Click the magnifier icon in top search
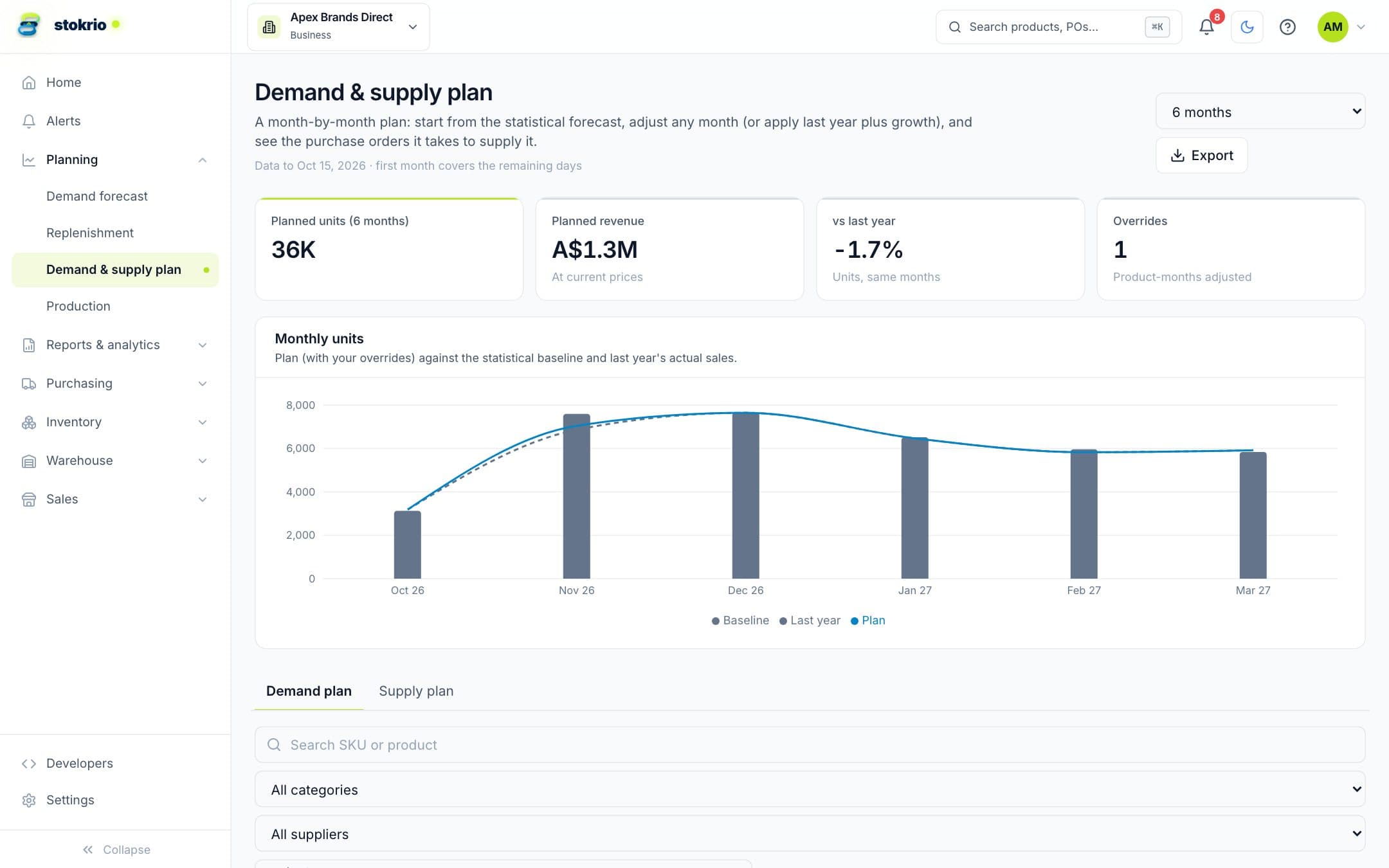The image size is (1389, 868). [x=955, y=27]
